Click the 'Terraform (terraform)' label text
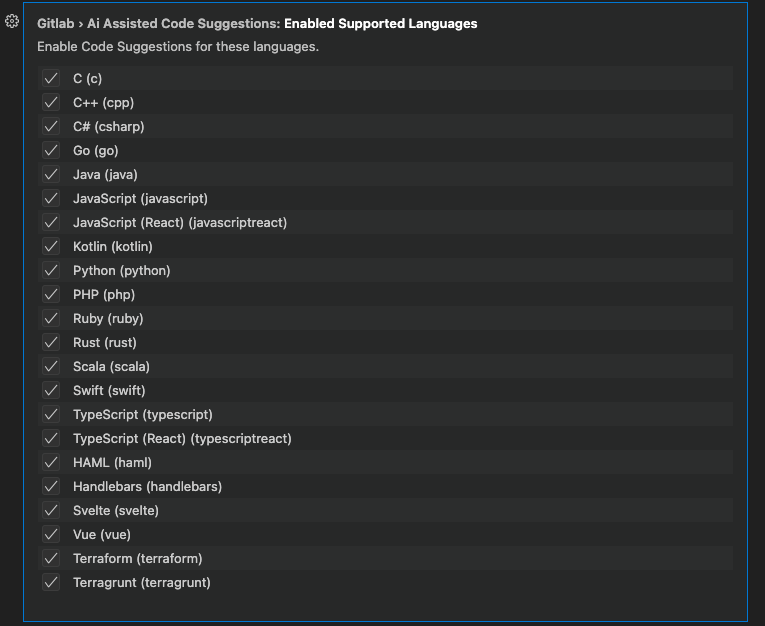 [x=138, y=559]
